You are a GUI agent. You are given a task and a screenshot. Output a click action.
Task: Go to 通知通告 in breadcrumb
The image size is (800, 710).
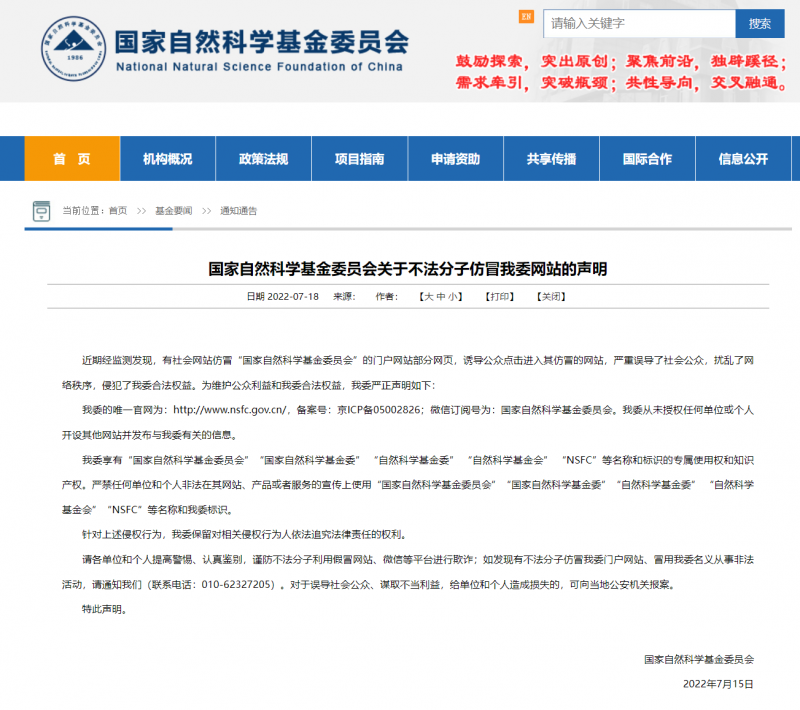(x=238, y=211)
